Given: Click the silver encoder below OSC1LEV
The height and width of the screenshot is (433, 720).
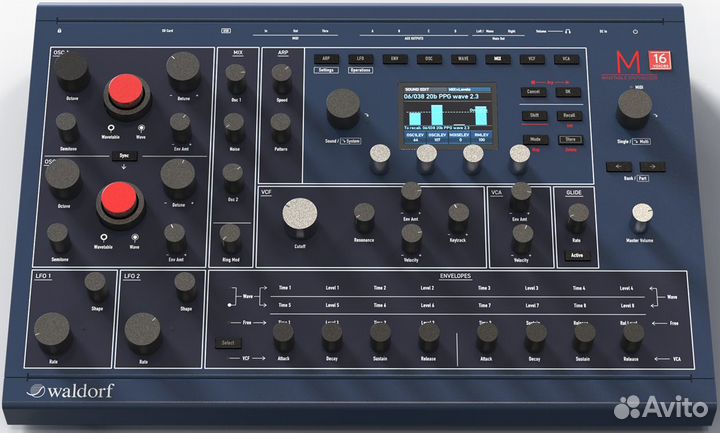Looking at the screenshot, I should tap(380, 158).
